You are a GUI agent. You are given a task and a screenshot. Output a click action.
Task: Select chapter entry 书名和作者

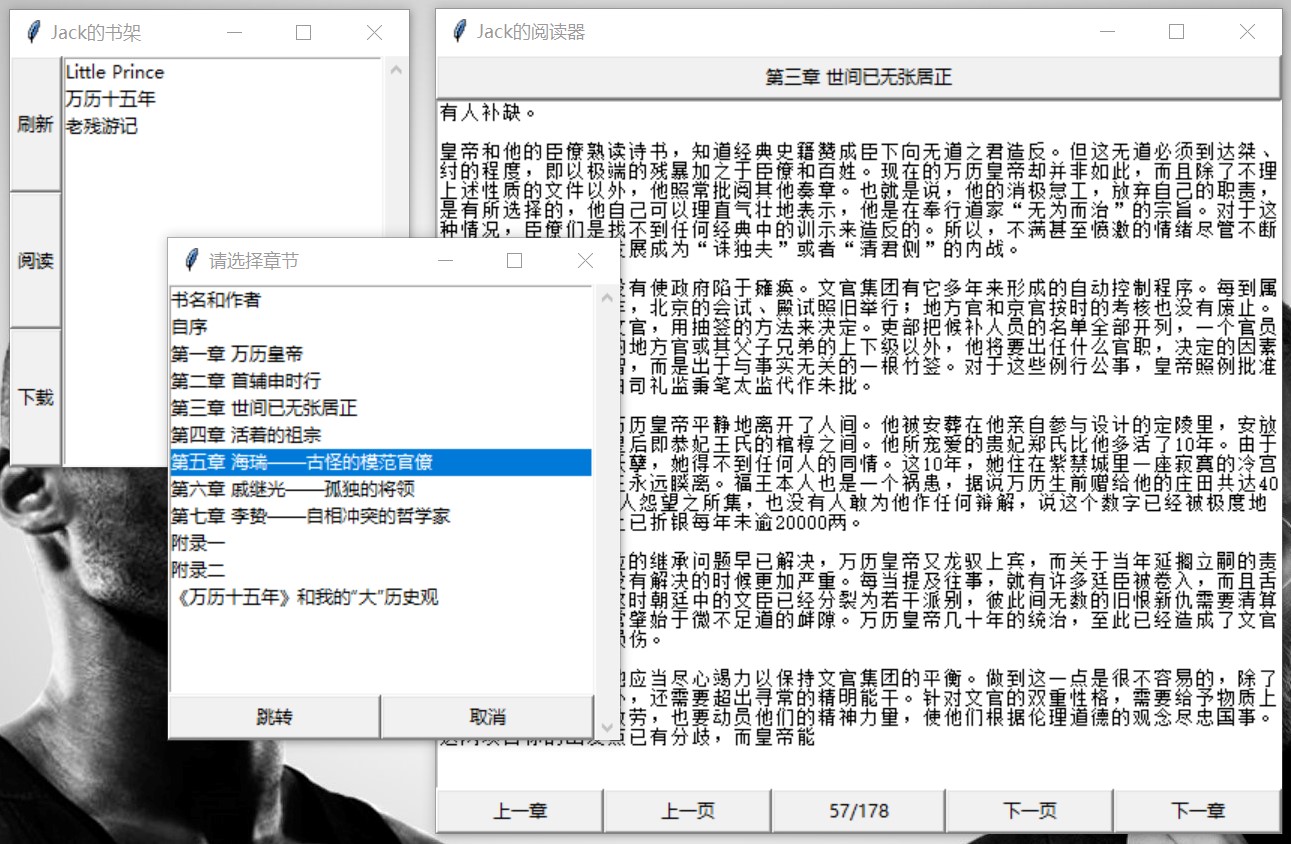381,300
